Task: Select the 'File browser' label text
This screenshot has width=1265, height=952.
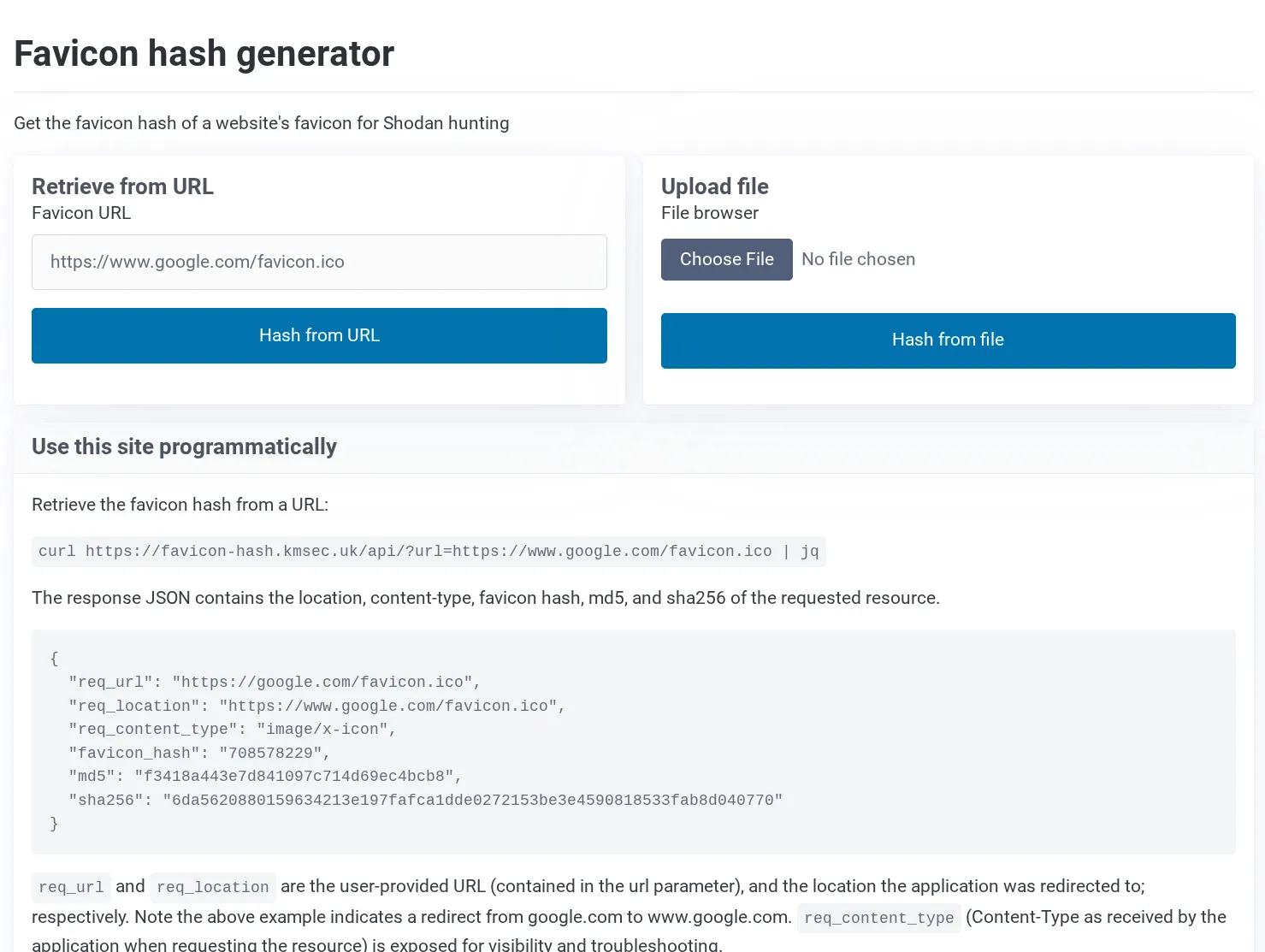Action: [x=709, y=213]
